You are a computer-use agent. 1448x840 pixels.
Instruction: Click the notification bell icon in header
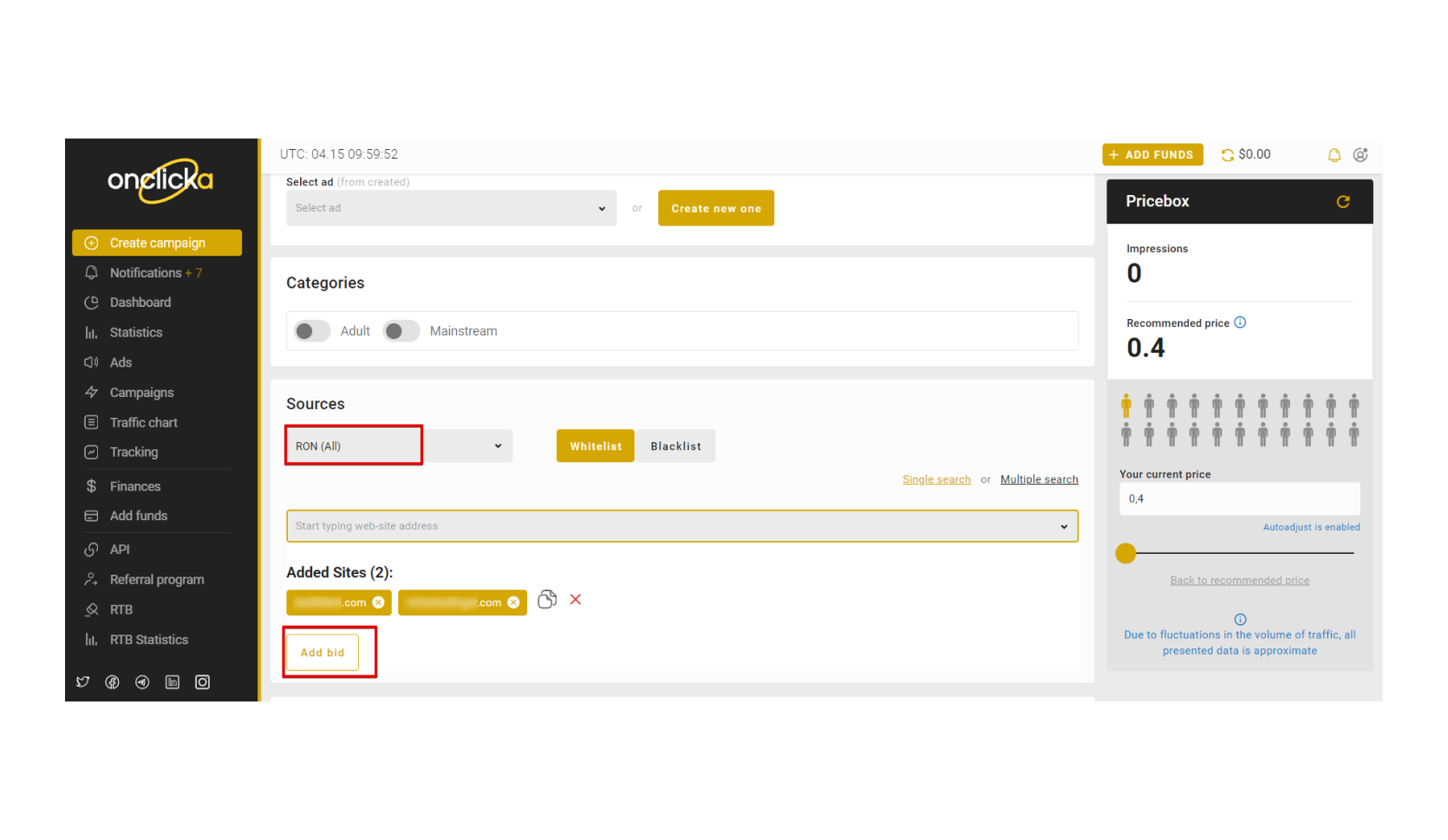(x=1334, y=155)
